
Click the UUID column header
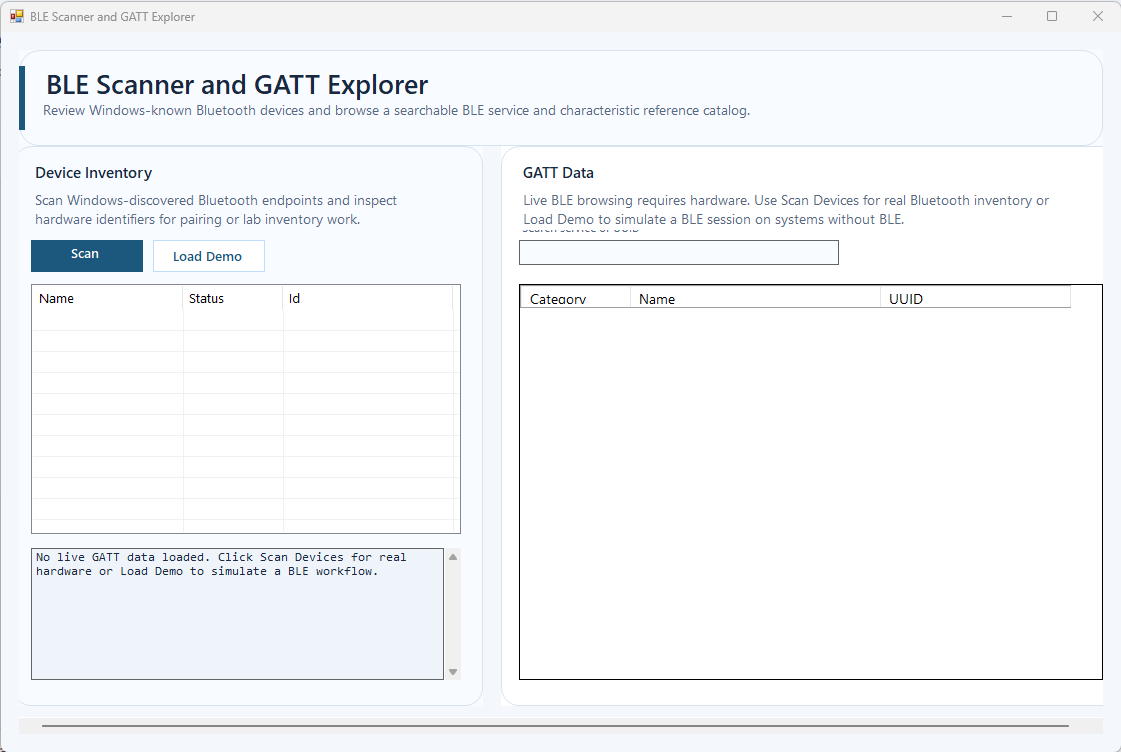point(975,298)
